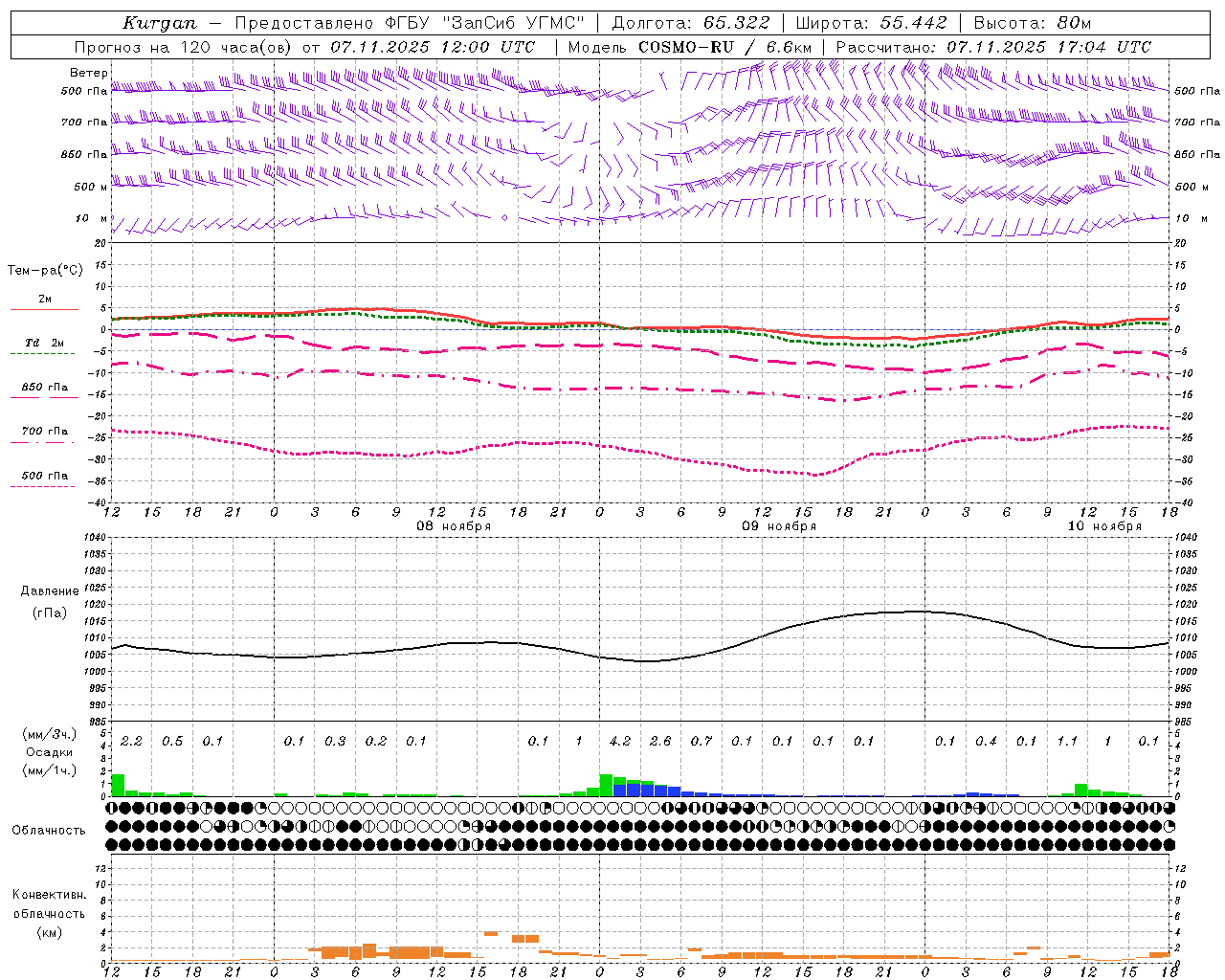Click the Широта: 55.442 field
This screenshot has width=1225, height=980.
pos(872,23)
